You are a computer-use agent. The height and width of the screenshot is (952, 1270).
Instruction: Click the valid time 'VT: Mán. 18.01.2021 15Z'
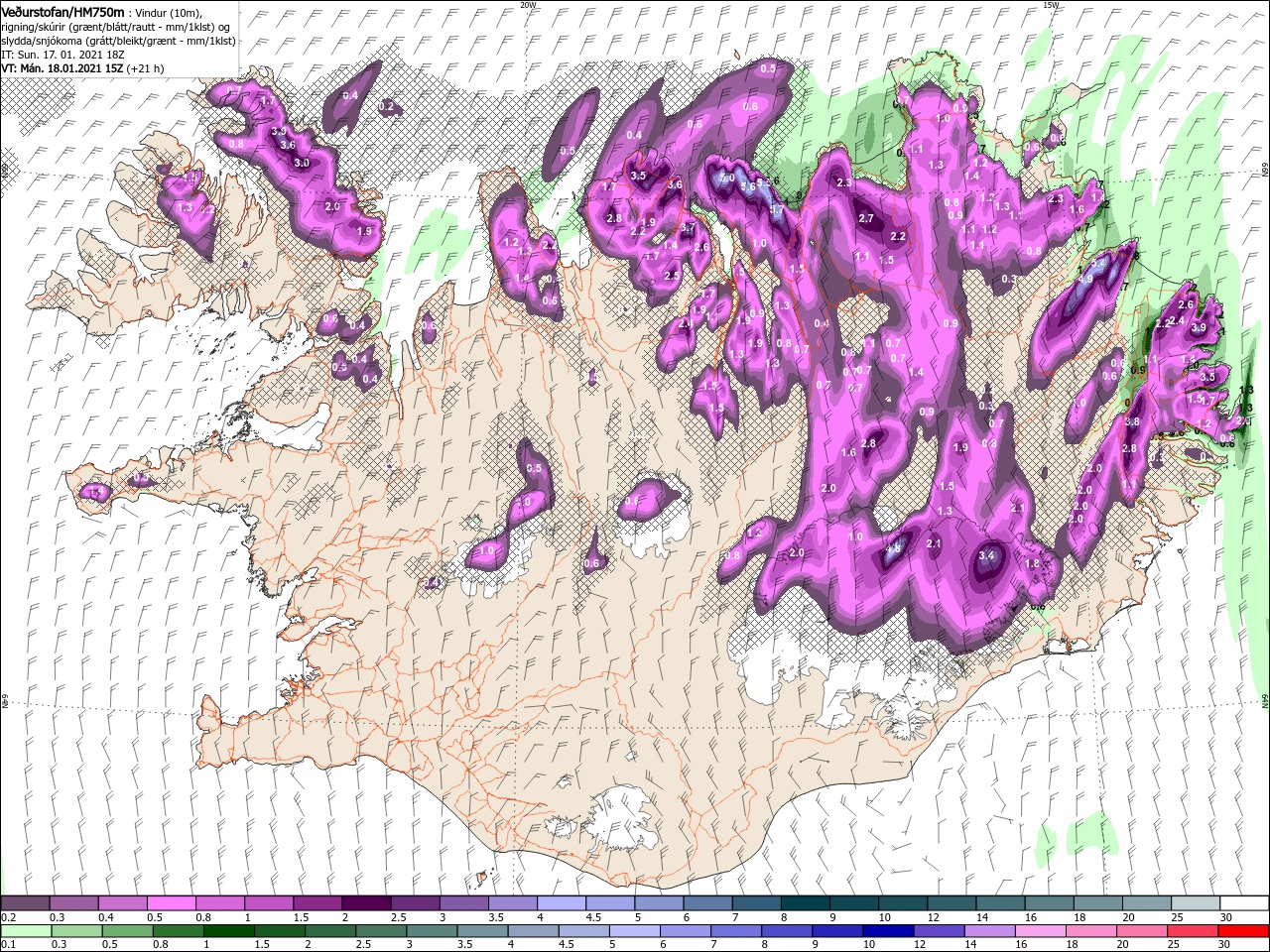(x=62, y=68)
